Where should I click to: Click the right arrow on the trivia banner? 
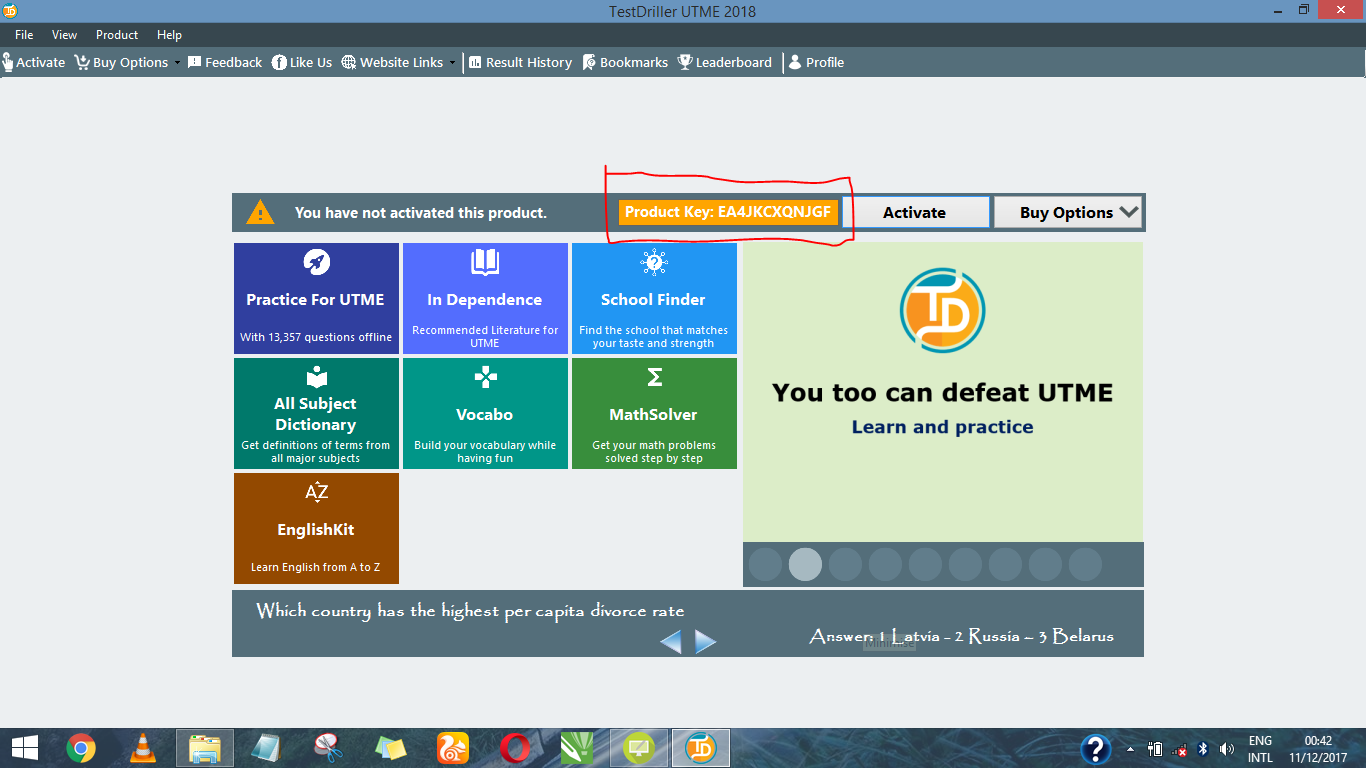coord(706,641)
